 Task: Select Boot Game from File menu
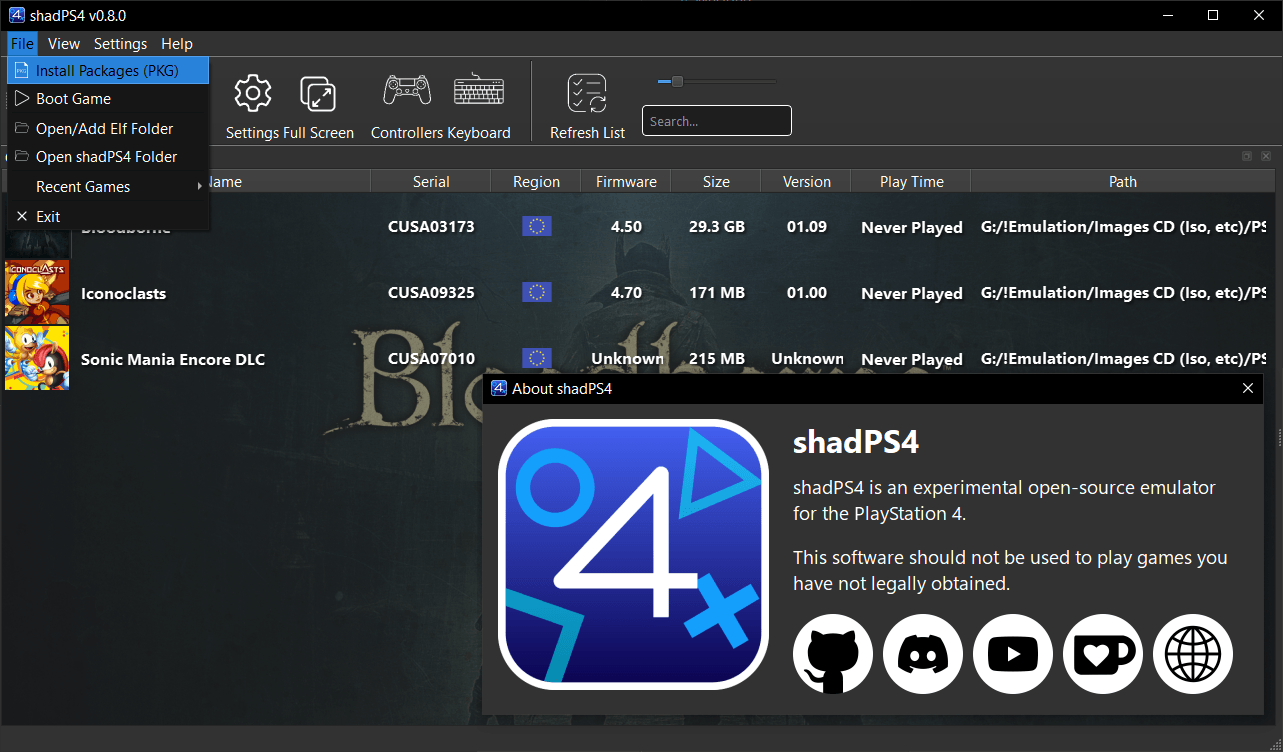[108, 99]
